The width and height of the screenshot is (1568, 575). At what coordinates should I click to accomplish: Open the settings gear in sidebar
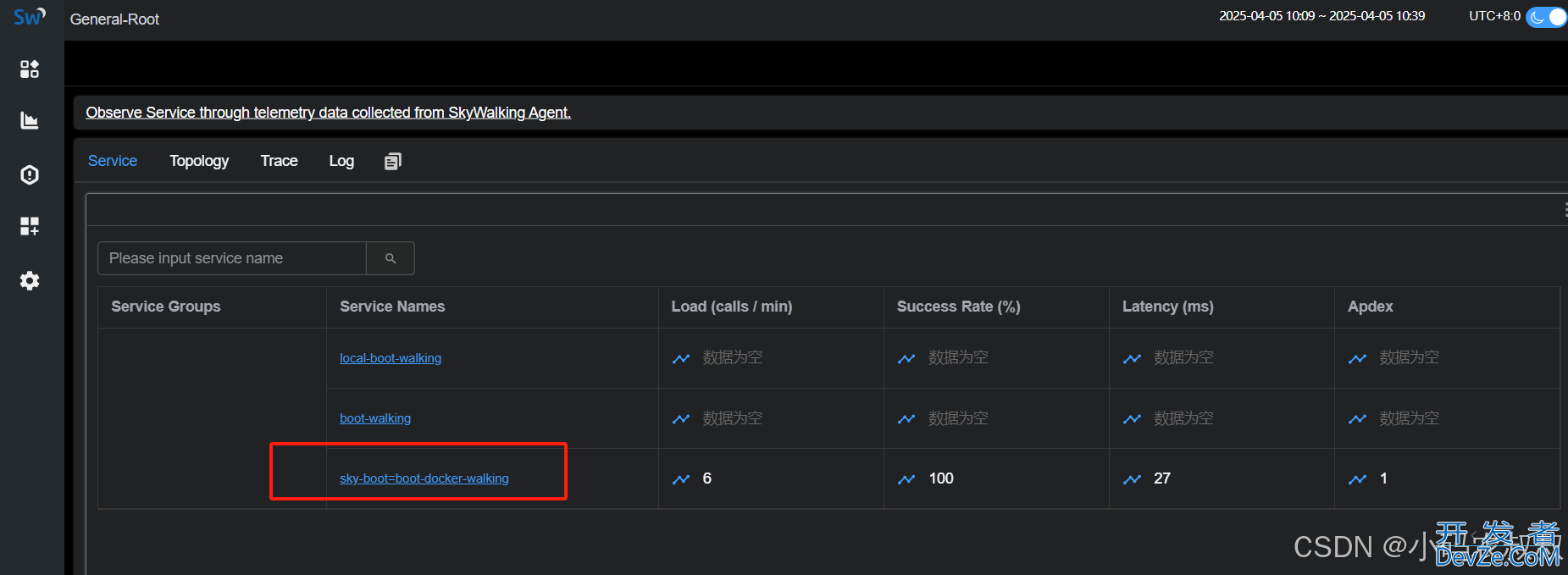pos(30,280)
